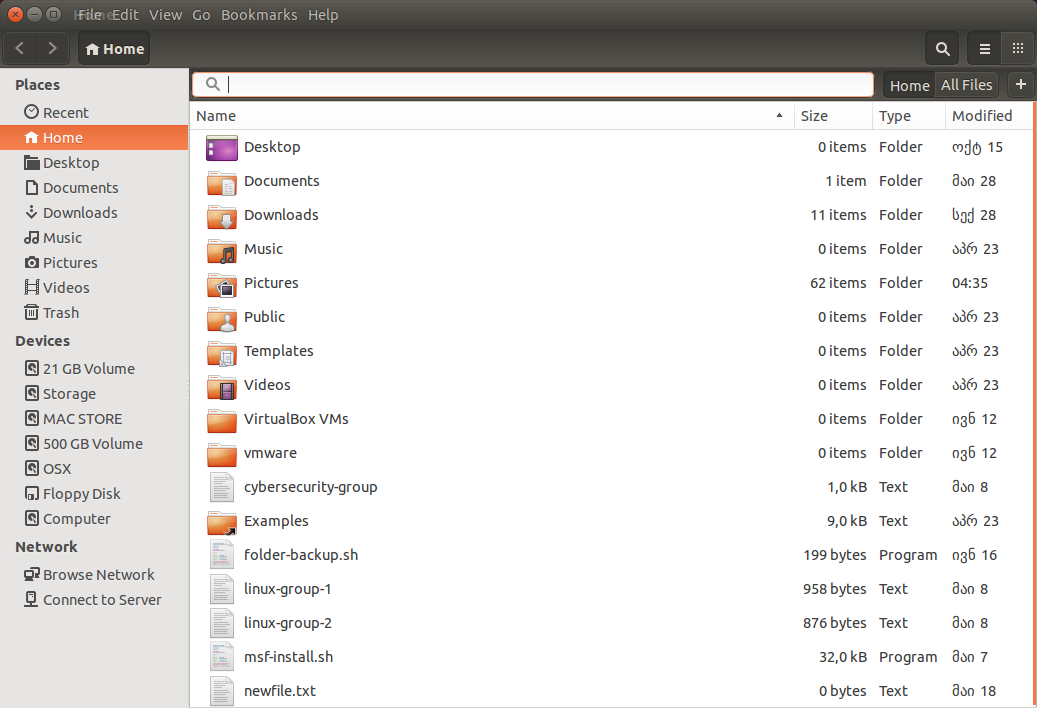
Task: Open Documents in the sidebar
Action: tap(94, 188)
